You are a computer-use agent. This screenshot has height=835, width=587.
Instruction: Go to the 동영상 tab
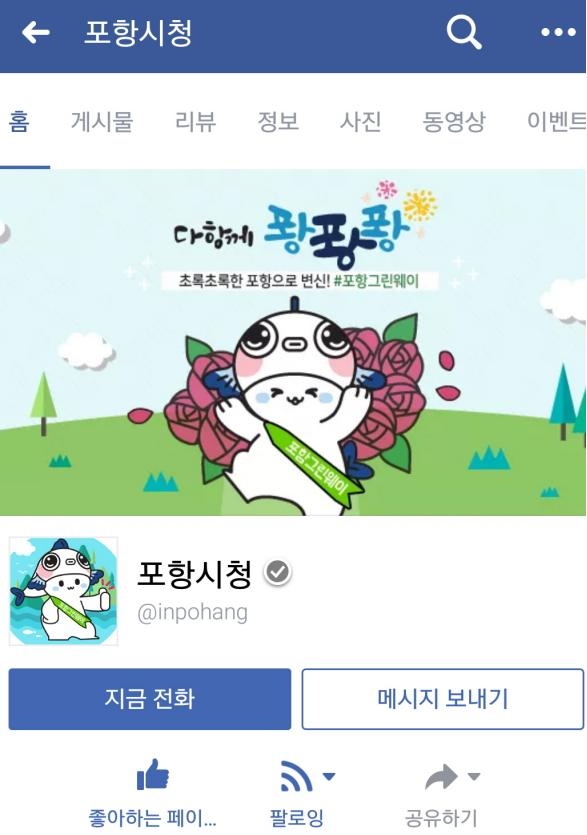[x=454, y=121]
